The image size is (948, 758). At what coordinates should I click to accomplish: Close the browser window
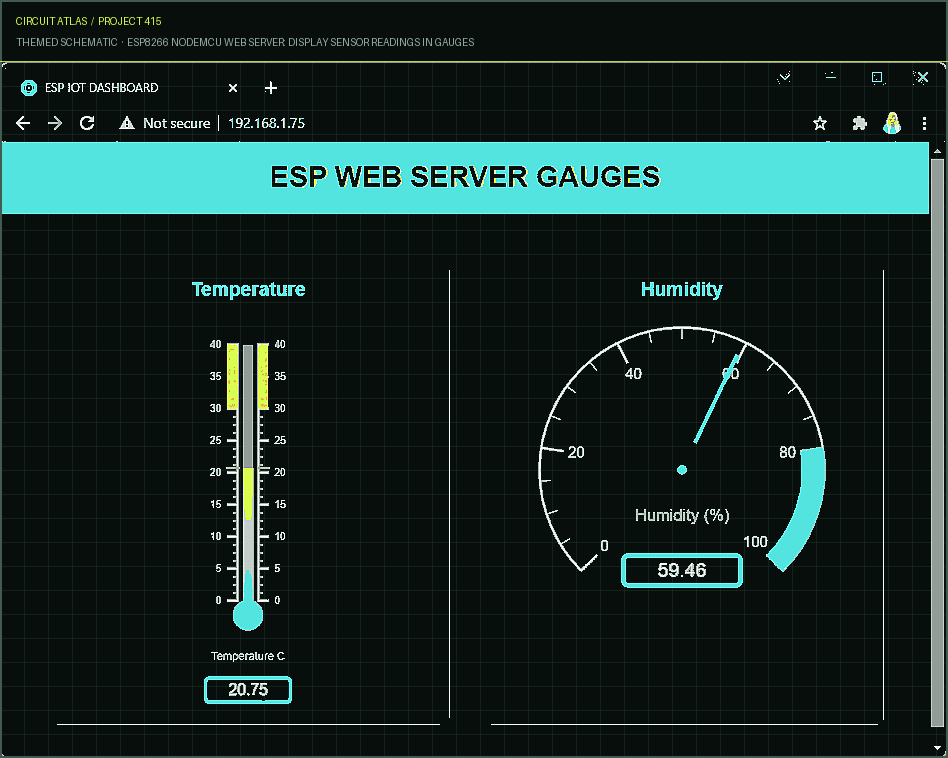point(921,77)
